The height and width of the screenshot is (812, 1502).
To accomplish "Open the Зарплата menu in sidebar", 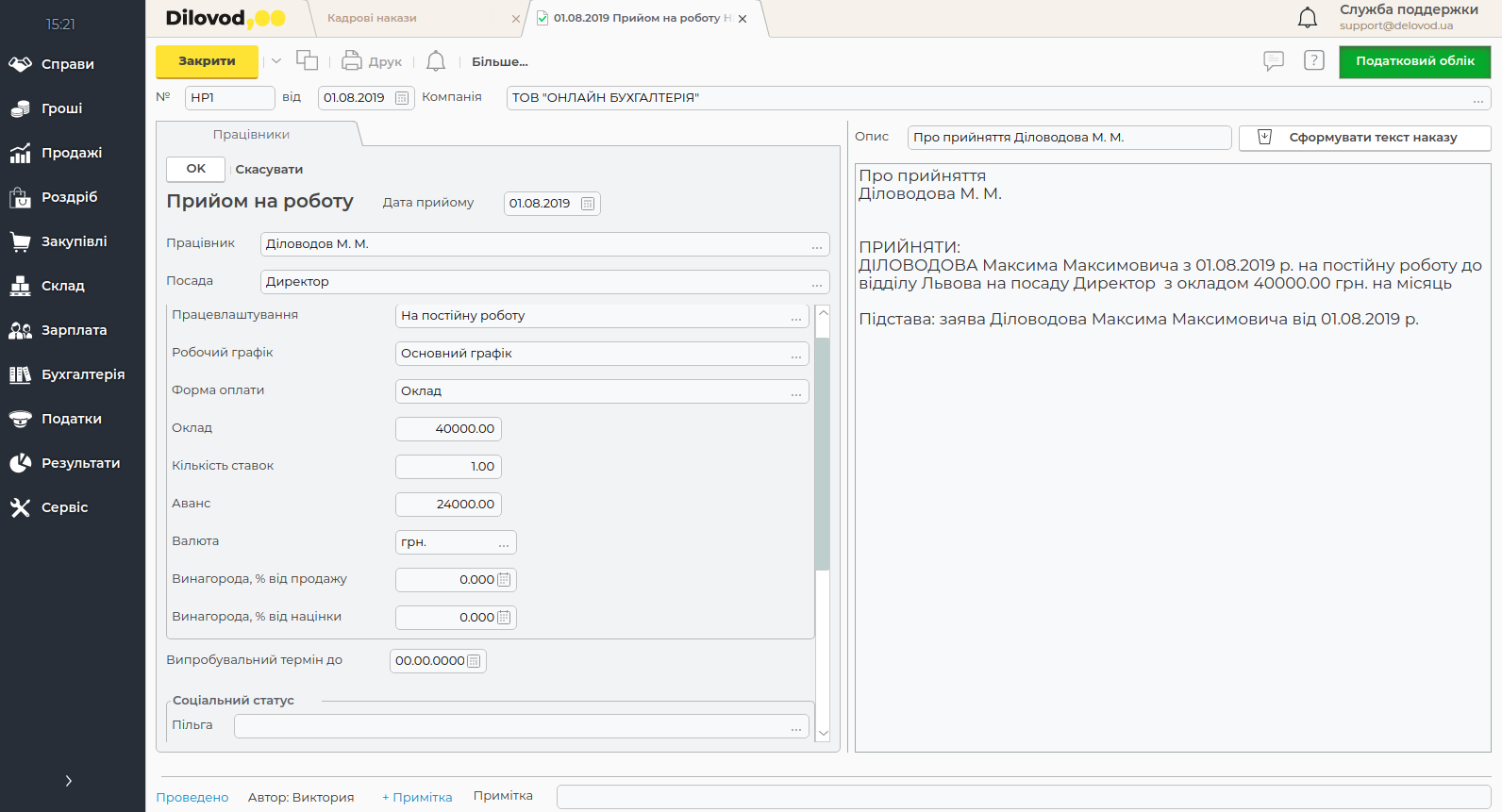I will (x=74, y=330).
